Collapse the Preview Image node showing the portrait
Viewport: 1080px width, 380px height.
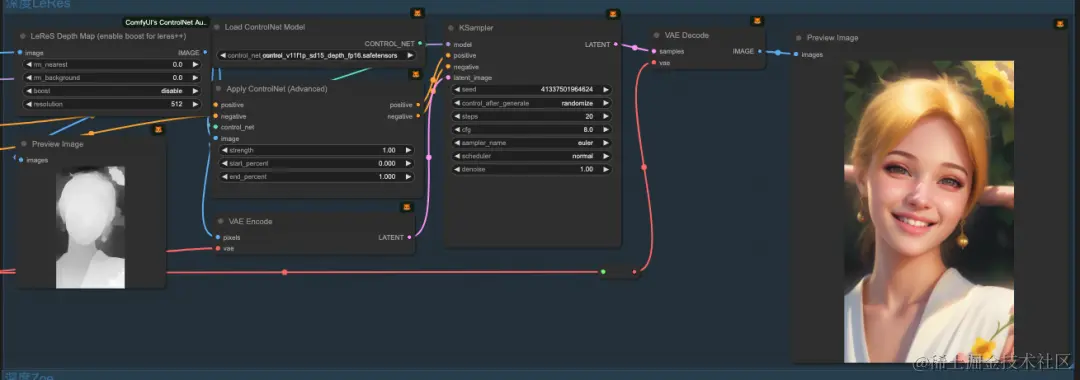point(798,38)
